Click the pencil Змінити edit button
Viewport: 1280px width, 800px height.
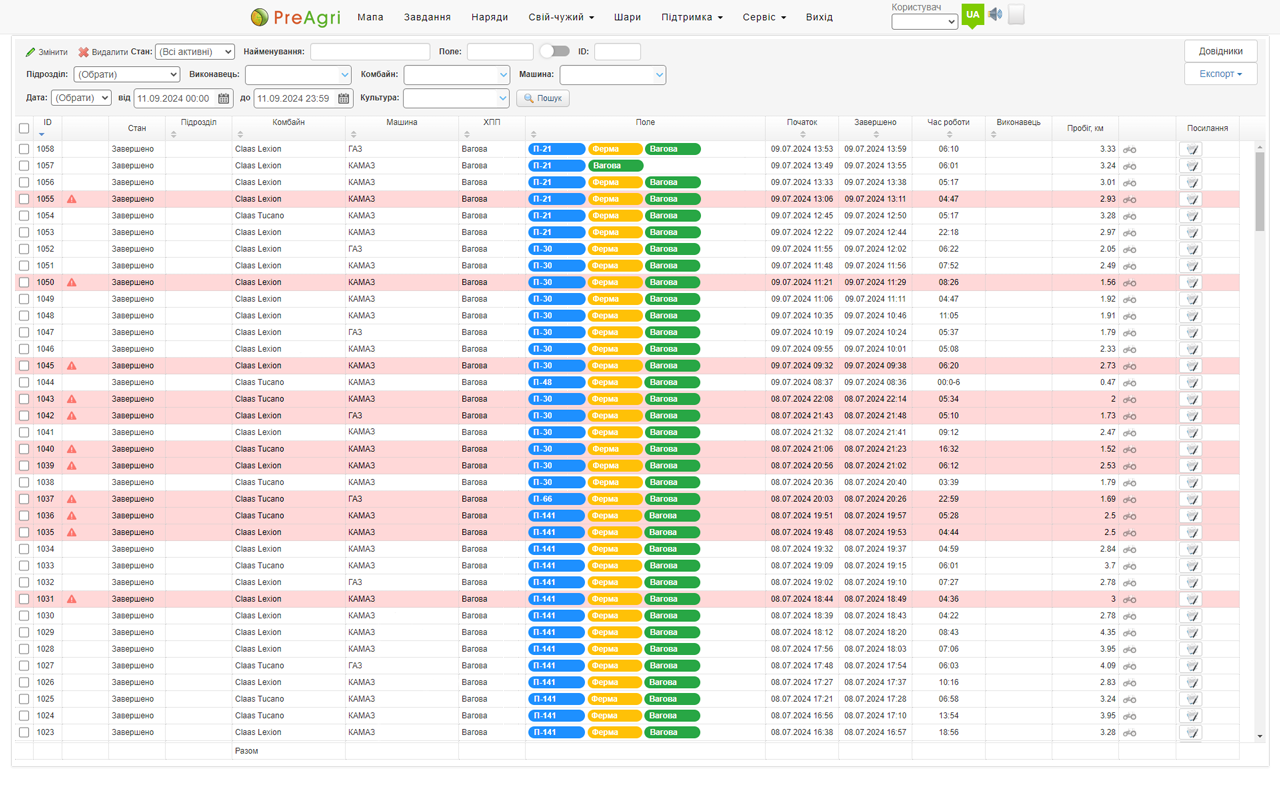coord(47,52)
